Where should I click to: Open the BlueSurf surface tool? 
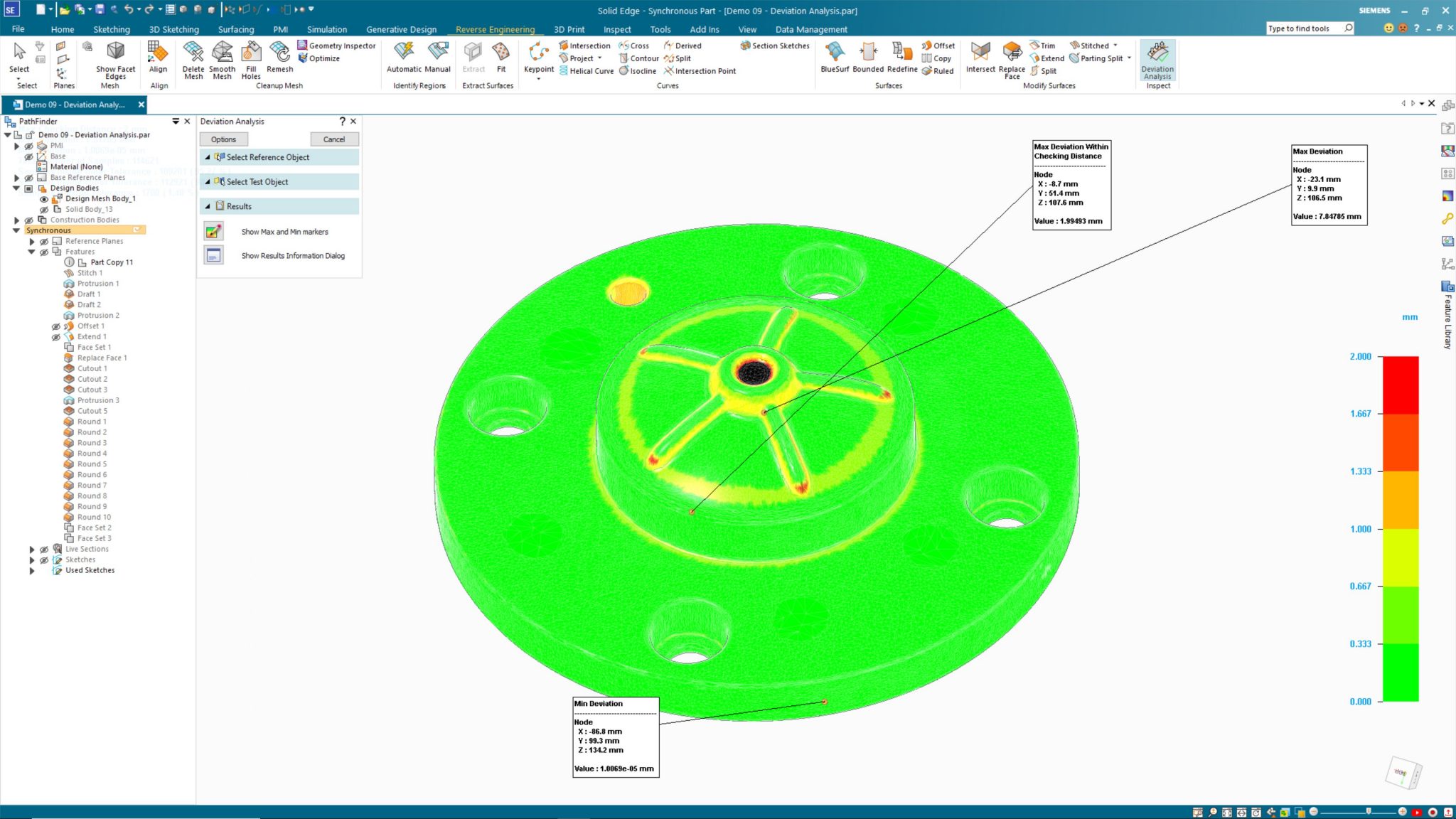pos(835,57)
